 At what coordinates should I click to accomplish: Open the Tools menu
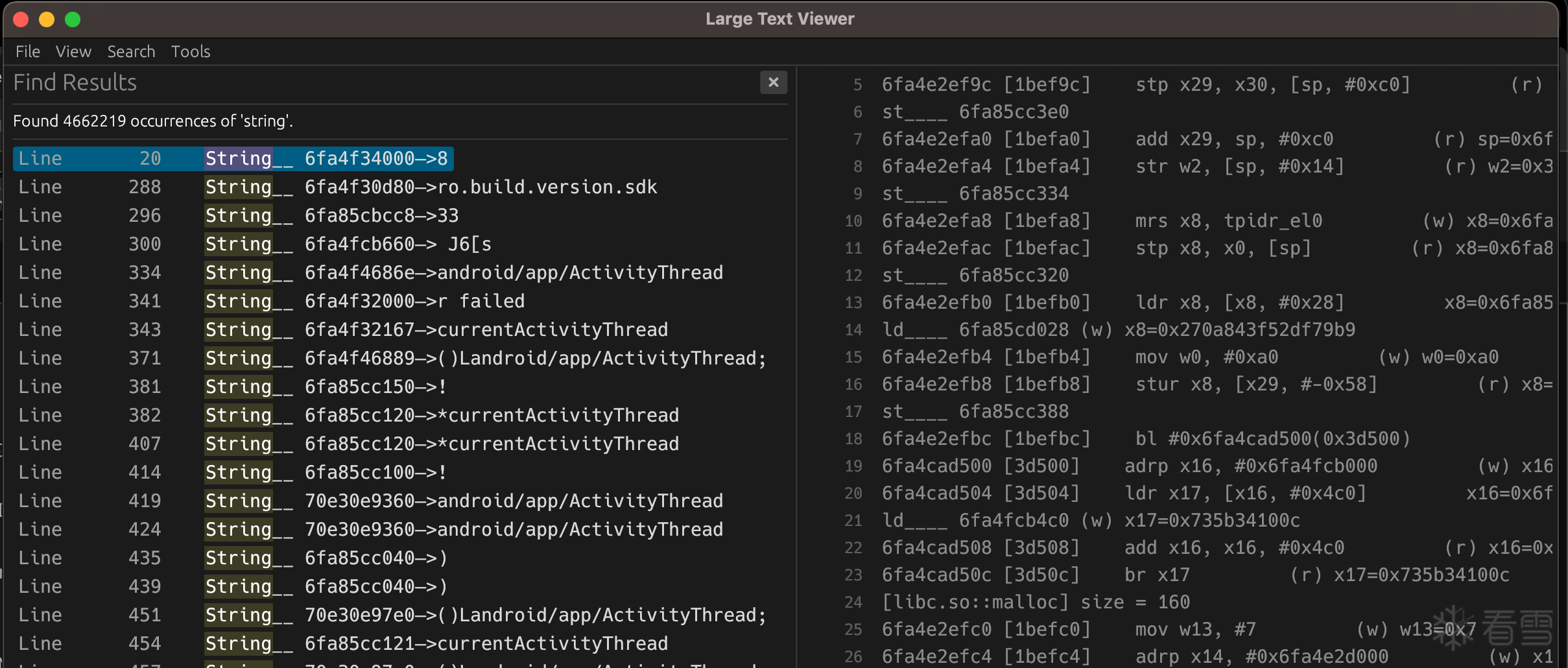(191, 51)
